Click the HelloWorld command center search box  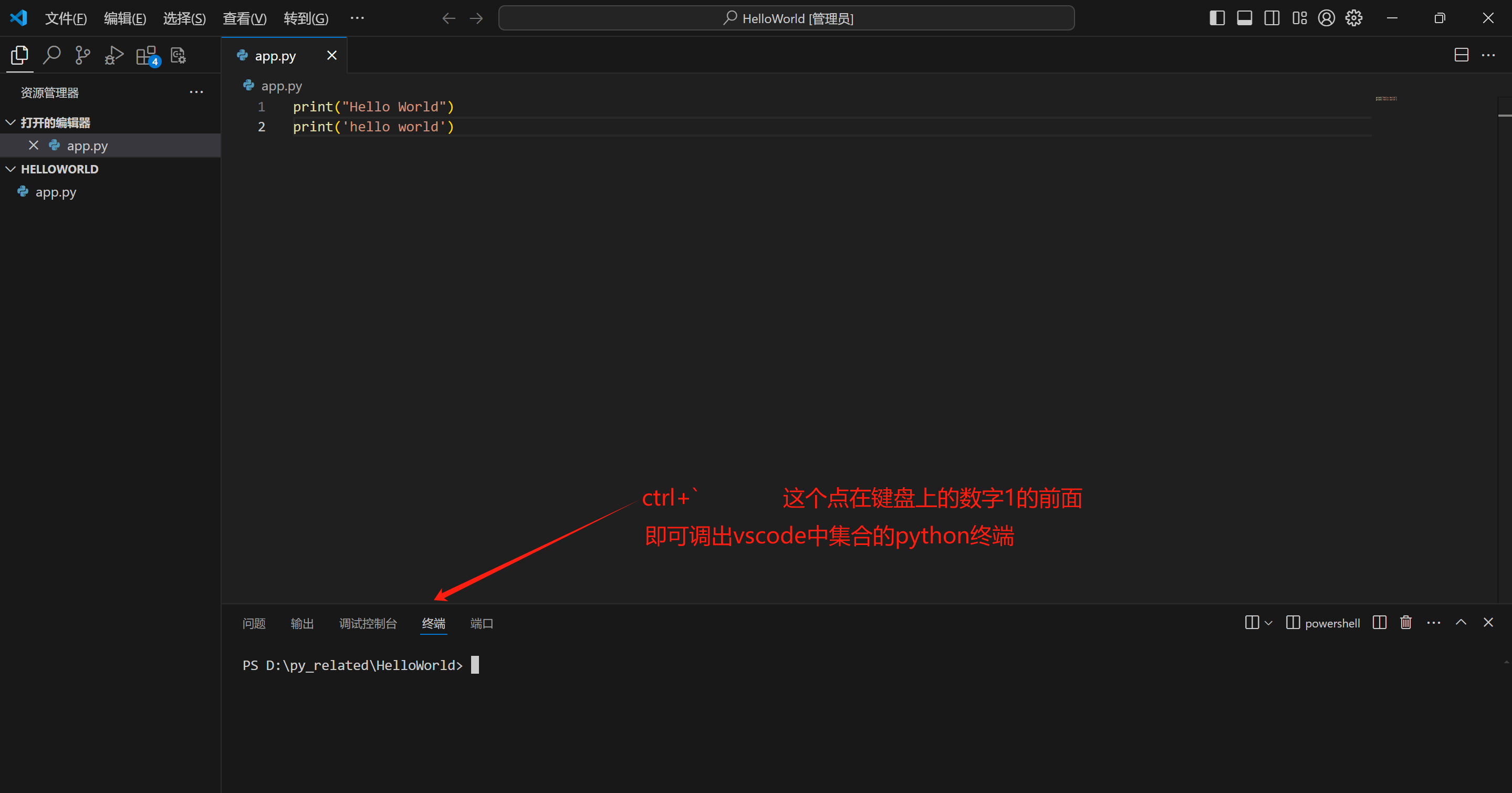point(786,18)
